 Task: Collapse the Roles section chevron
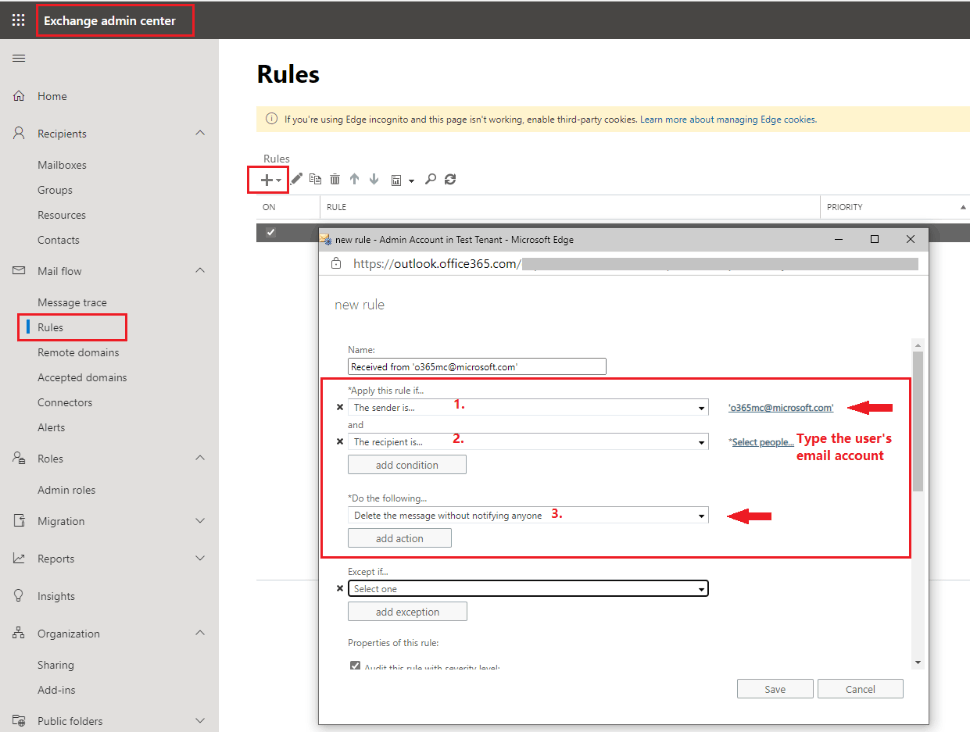(x=200, y=458)
